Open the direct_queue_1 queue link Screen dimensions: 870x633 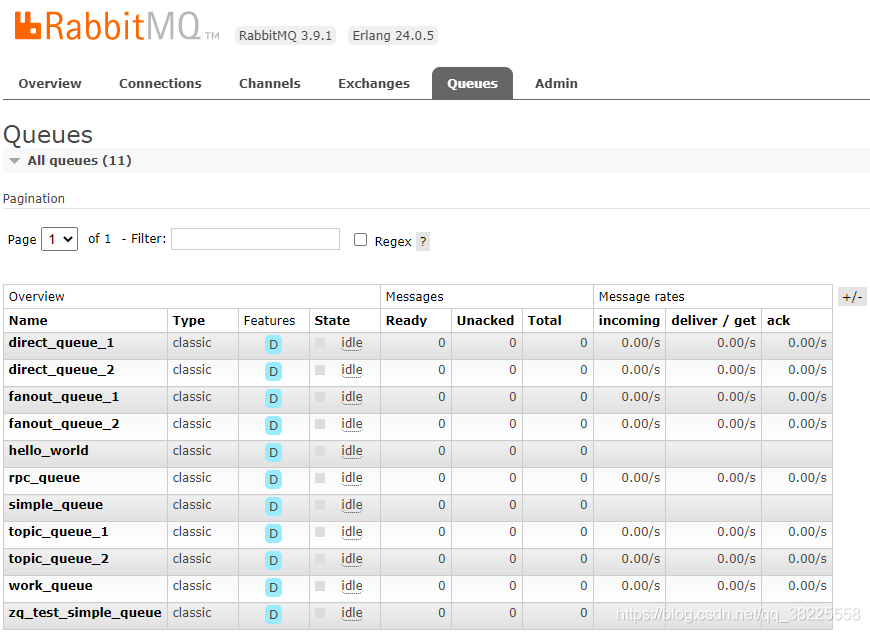(61, 343)
